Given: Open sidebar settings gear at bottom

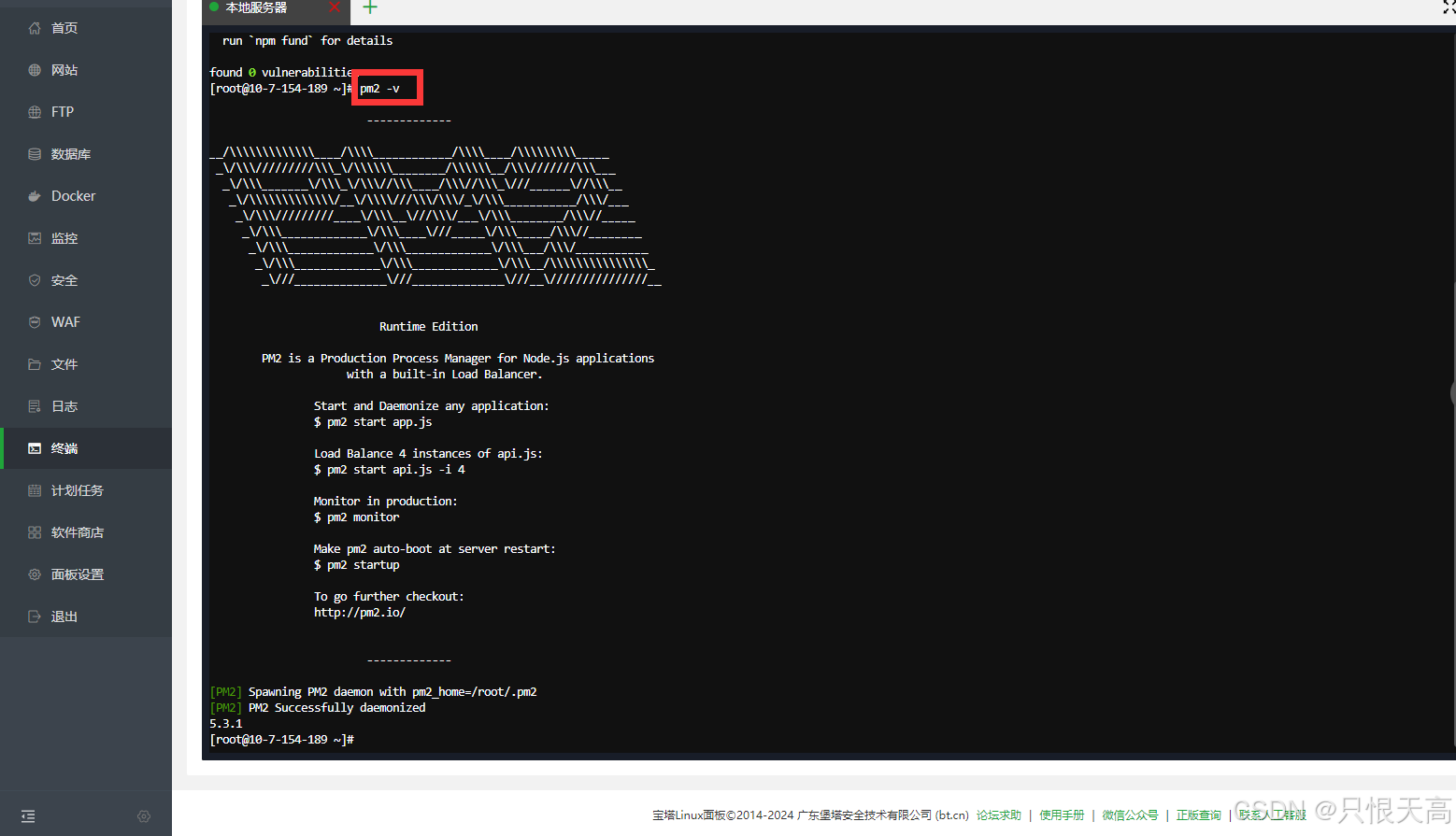Looking at the screenshot, I should tap(144, 816).
